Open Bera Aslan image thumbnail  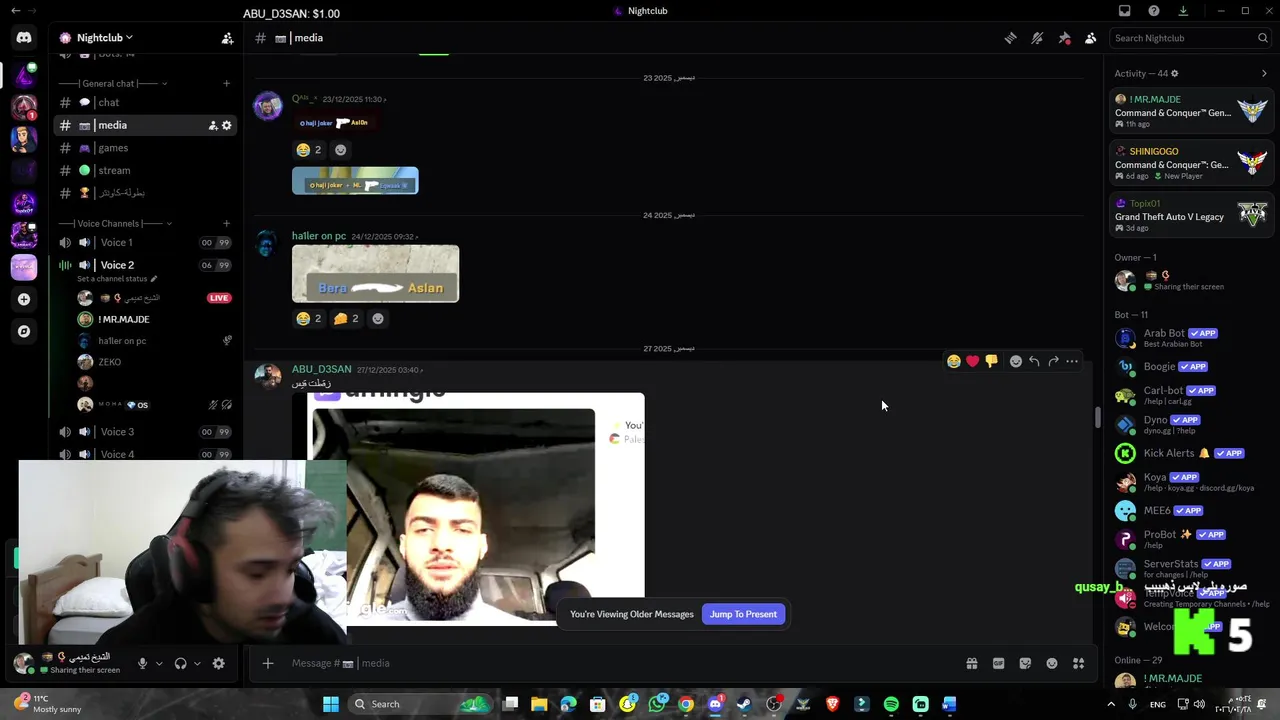pyautogui.click(x=375, y=273)
